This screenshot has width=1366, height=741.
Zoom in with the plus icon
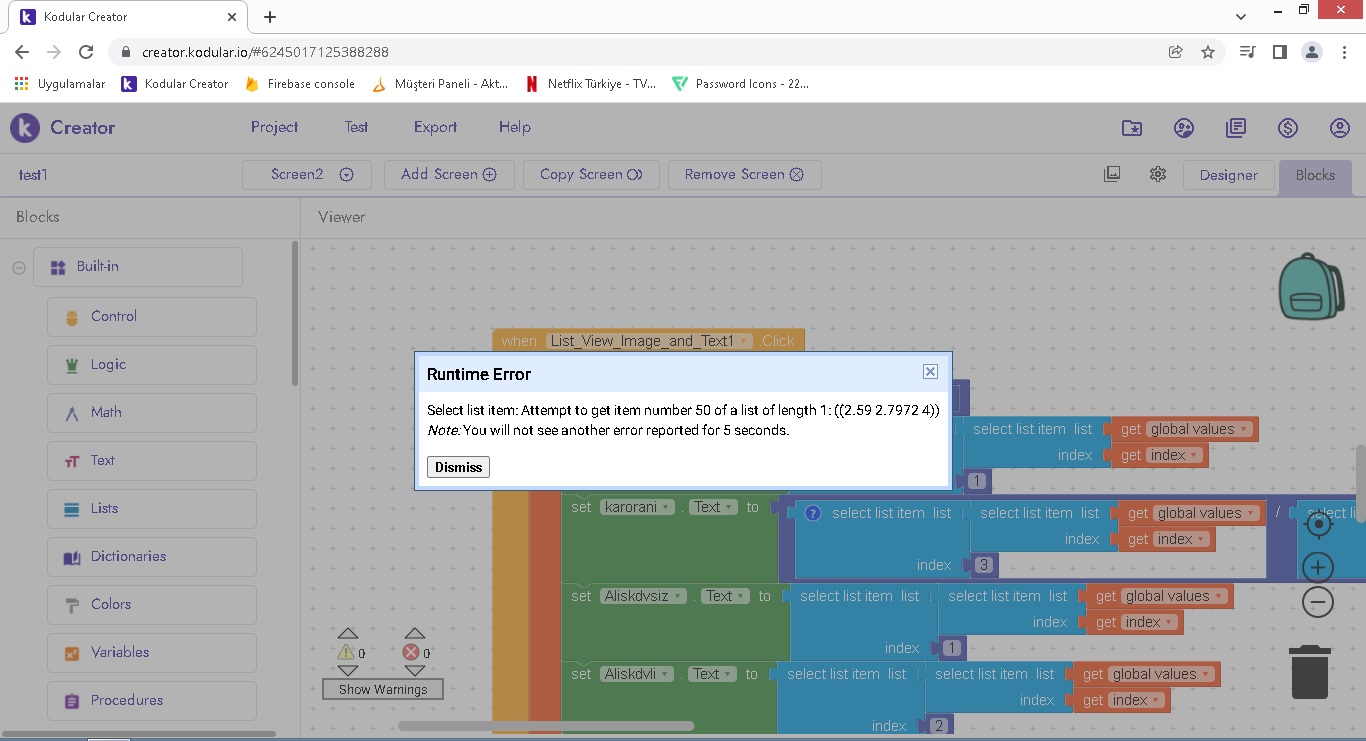coord(1318,568)
